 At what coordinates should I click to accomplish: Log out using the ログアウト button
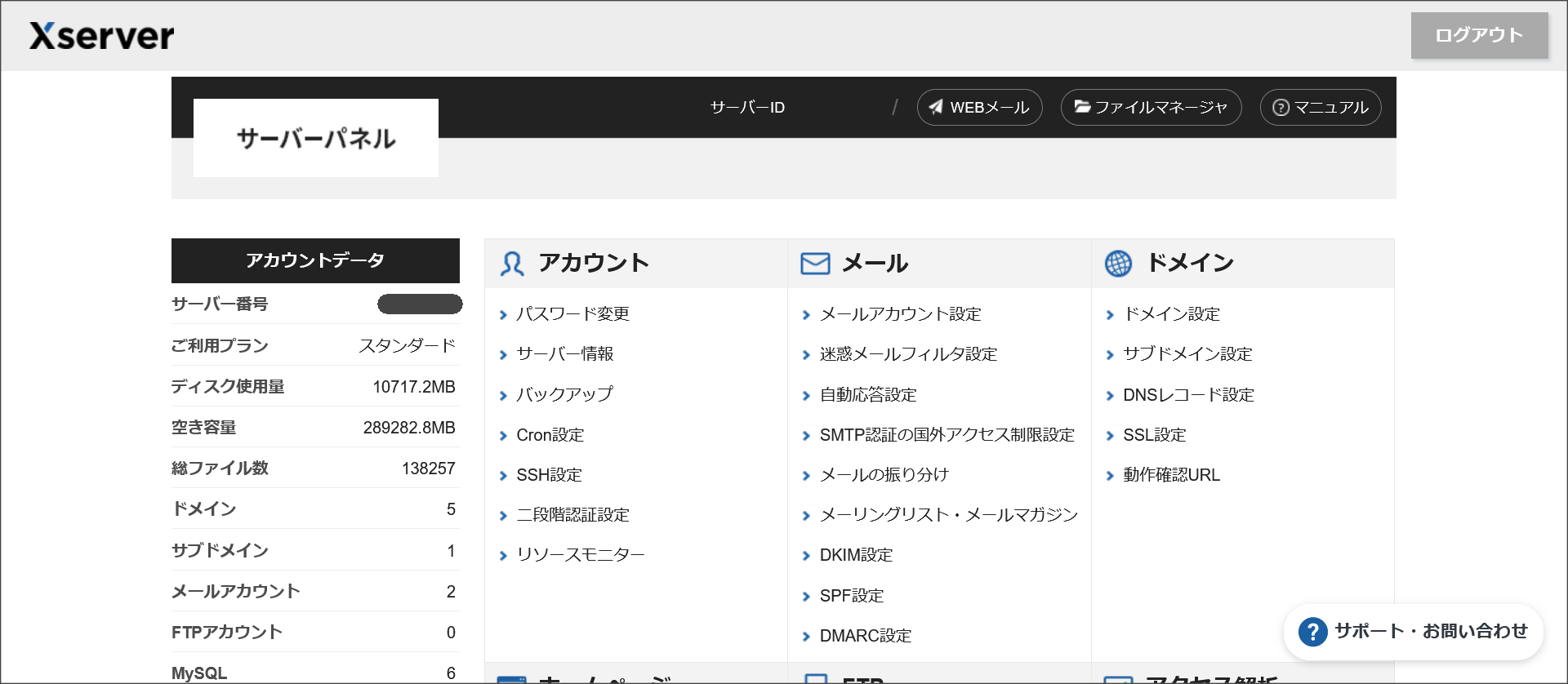[1479, 35]
